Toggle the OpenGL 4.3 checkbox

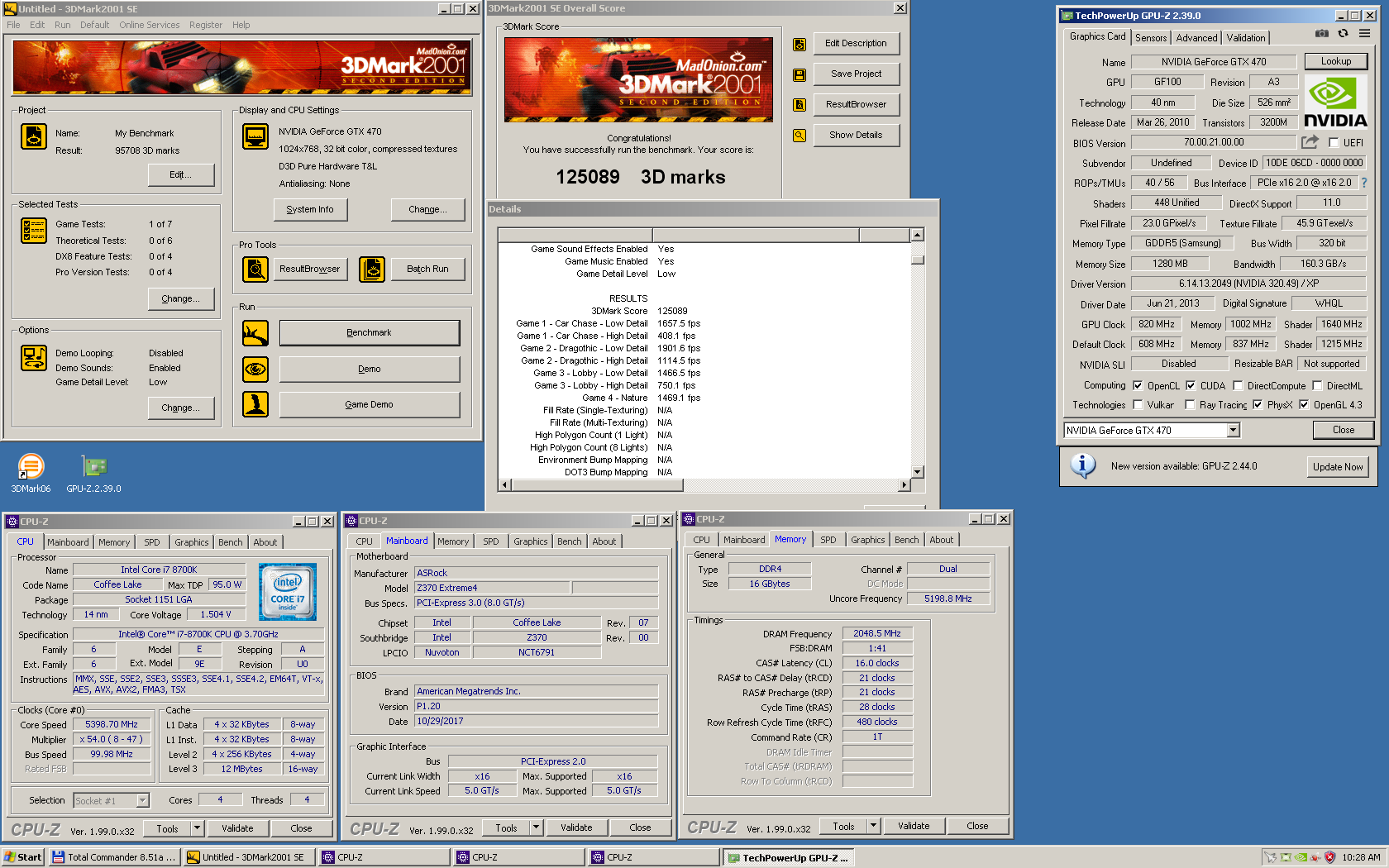1304,404
